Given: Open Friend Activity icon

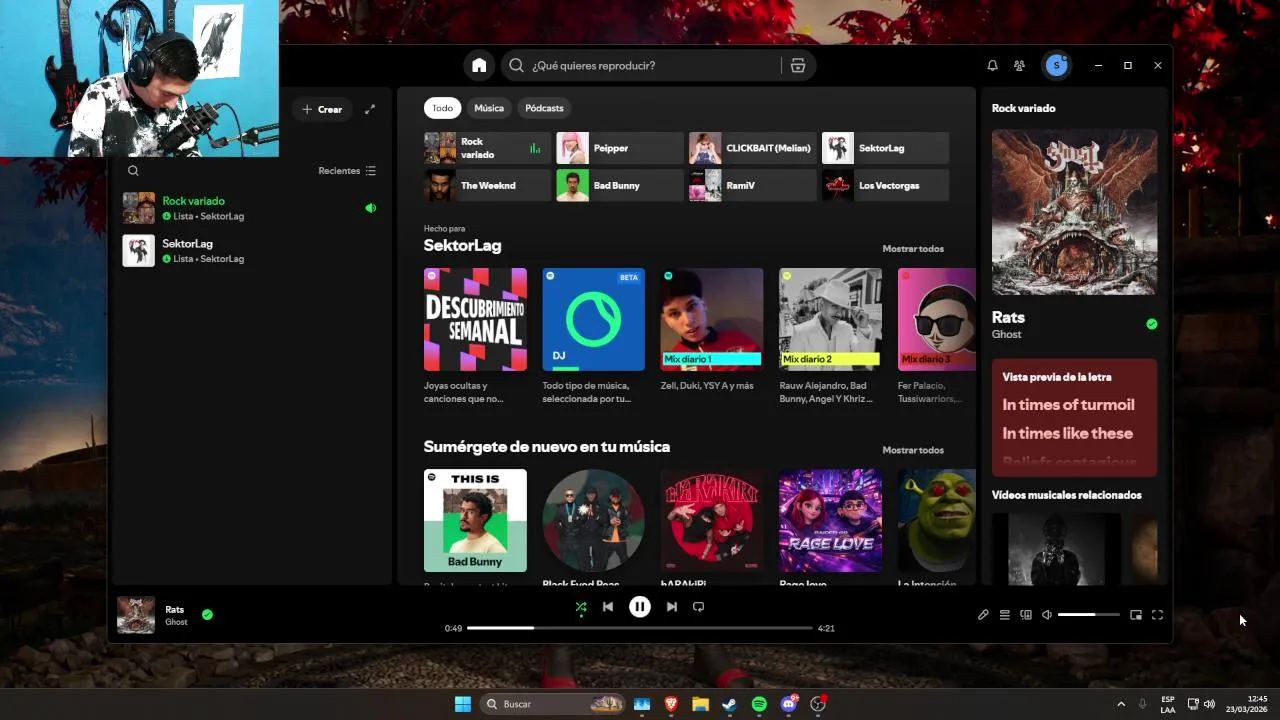Looking at the screenshot, I should [1019, 65].
